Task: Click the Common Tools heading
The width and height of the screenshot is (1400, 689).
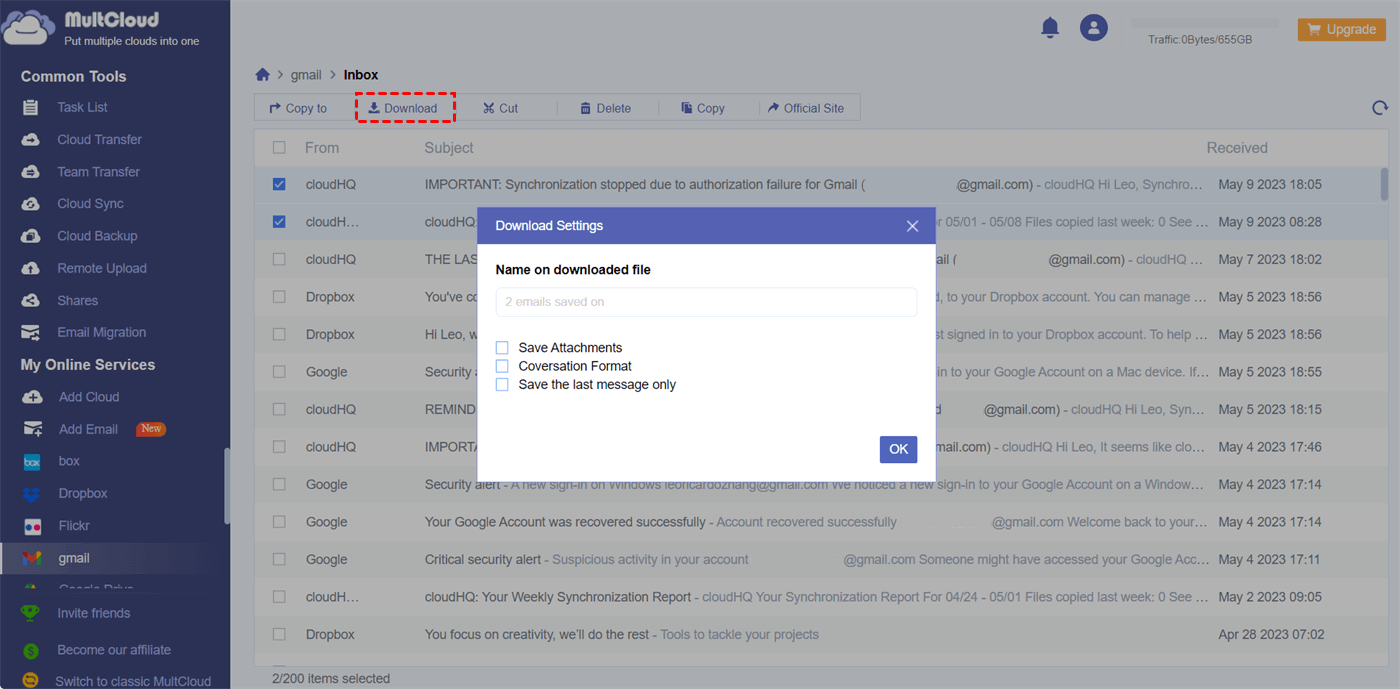Action: point(74,76)
